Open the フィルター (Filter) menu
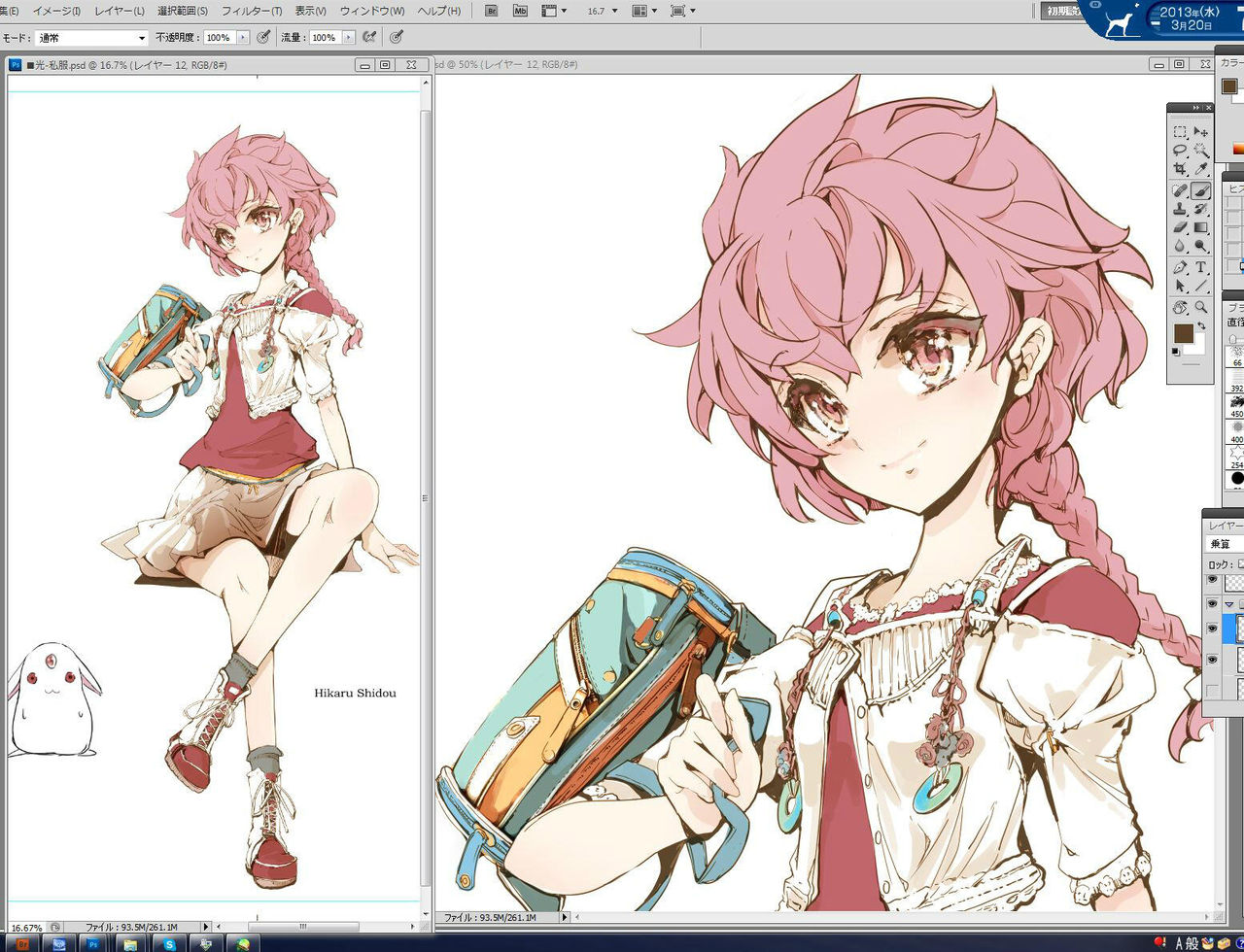The width and height of the screenshot is (1244, 952). point(252,11)
